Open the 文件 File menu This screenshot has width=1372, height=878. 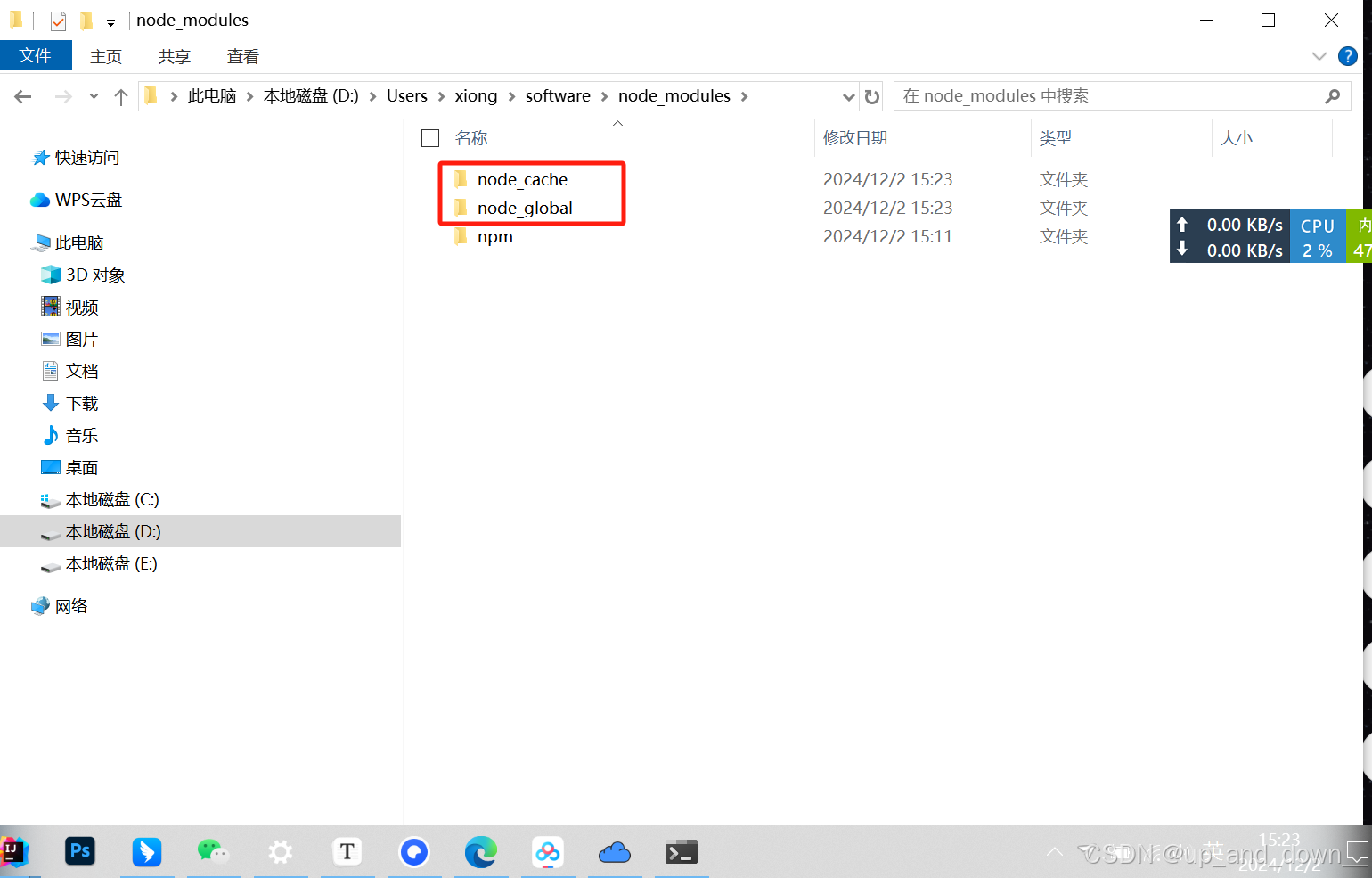35,55
